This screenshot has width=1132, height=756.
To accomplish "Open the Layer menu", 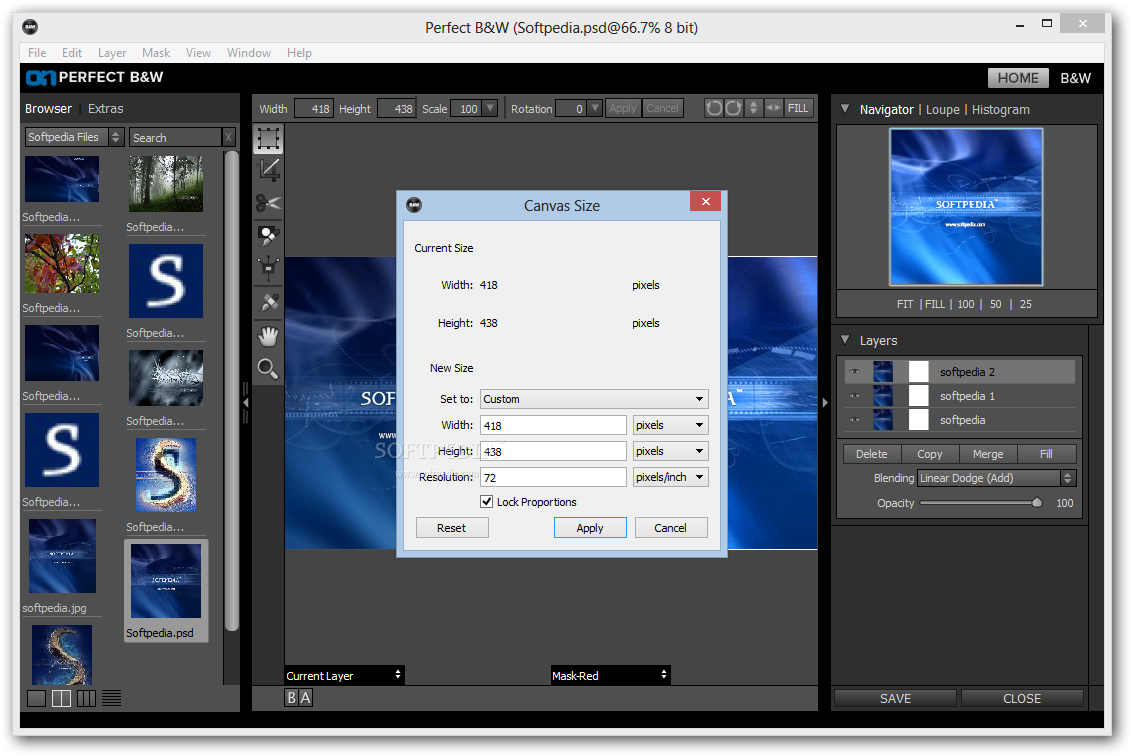I will 112,53.
